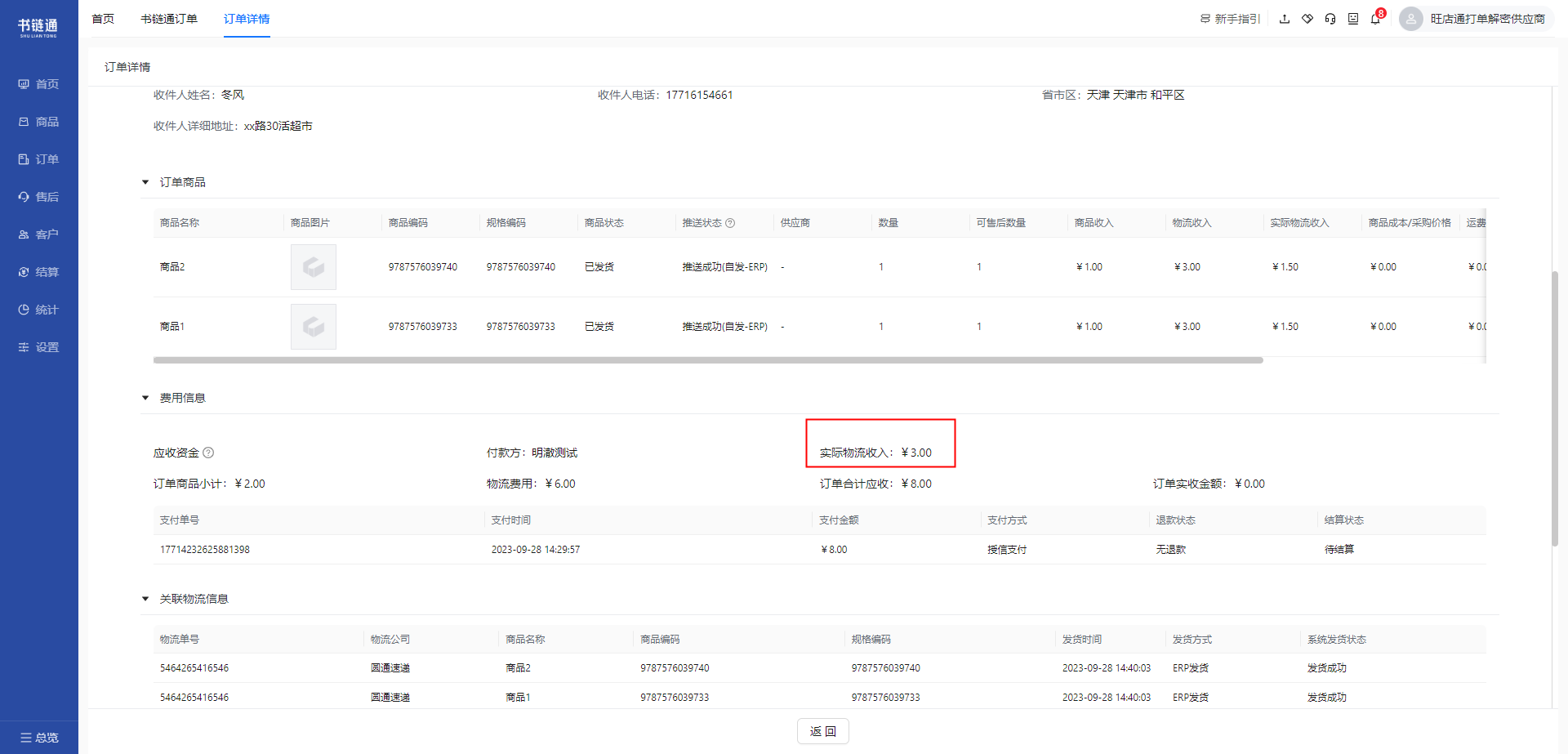Screen dimensions: 1568x754
Task: Click the feedback face icon
Action: (1353, 19)
